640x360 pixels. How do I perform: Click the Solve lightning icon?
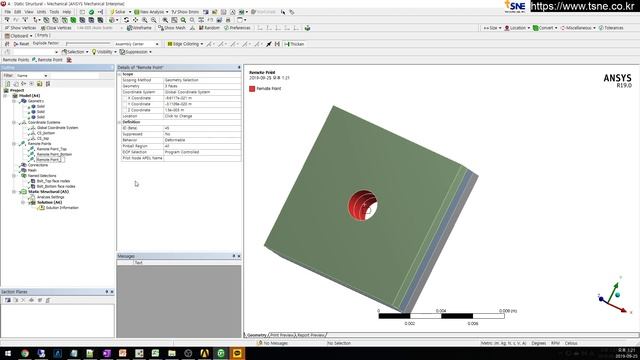(x=112, y=12)
